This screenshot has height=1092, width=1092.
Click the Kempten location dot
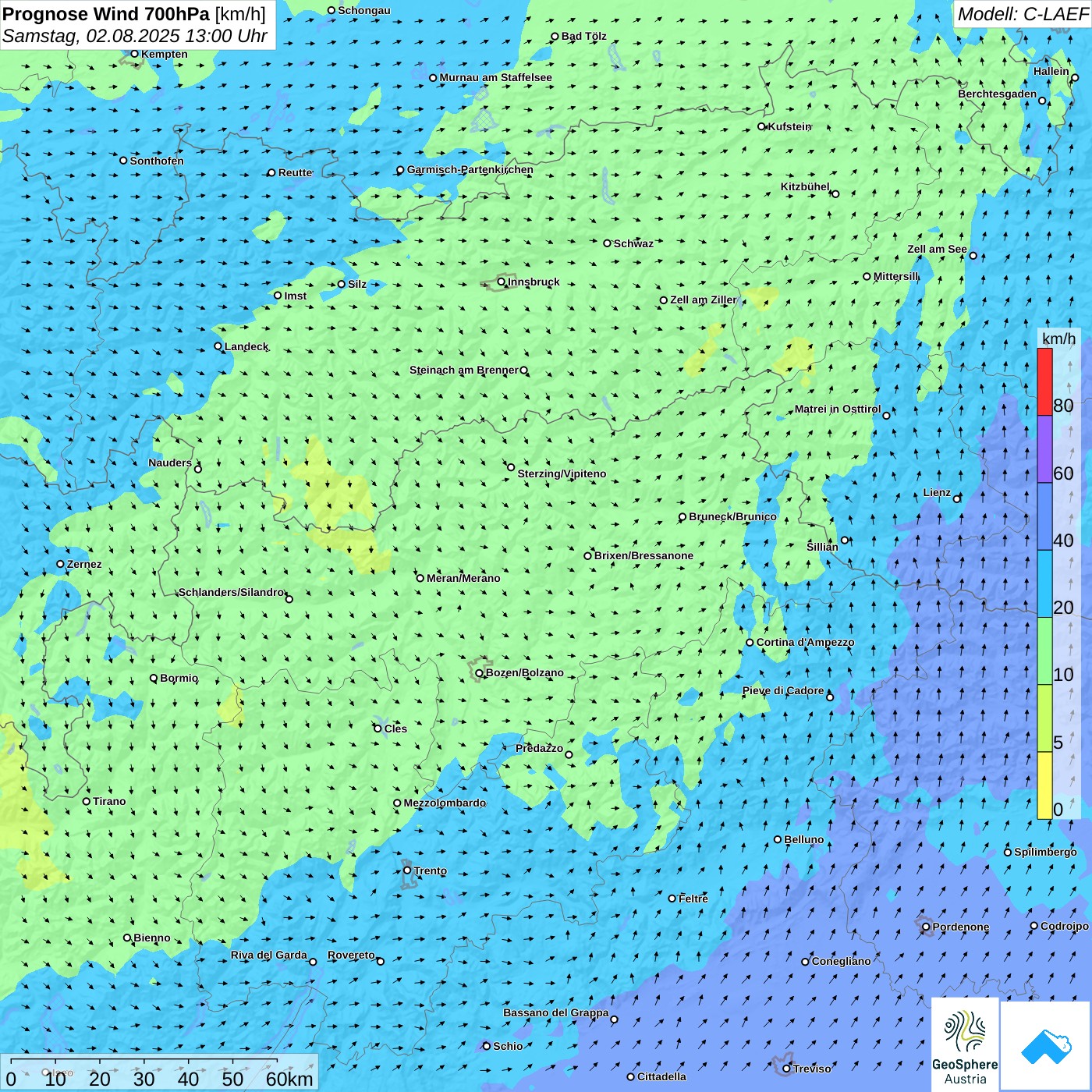[x=134, y=54]
